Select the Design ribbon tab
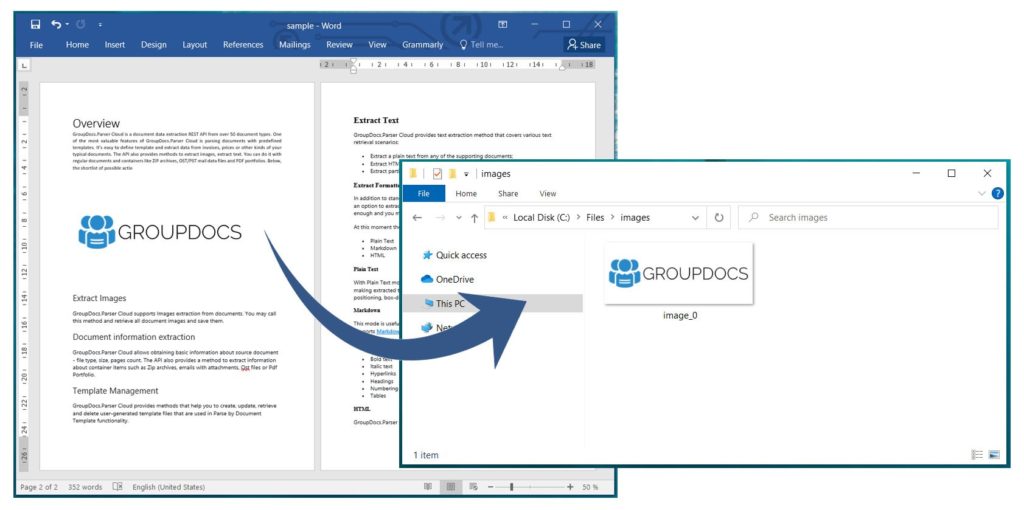 point(153,45)
